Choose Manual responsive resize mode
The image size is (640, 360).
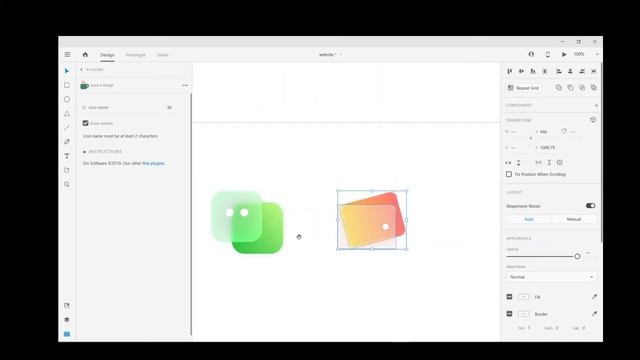573,219
